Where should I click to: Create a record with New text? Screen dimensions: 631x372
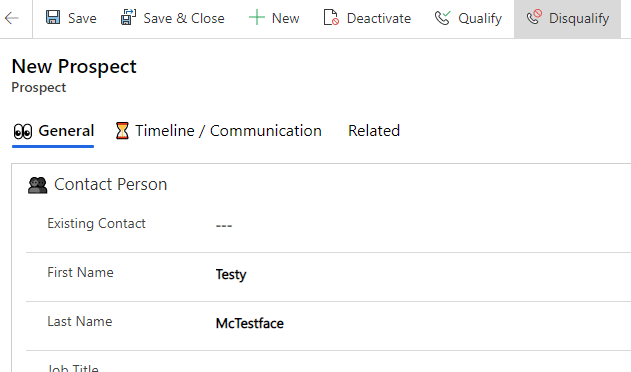coord(285,18)
